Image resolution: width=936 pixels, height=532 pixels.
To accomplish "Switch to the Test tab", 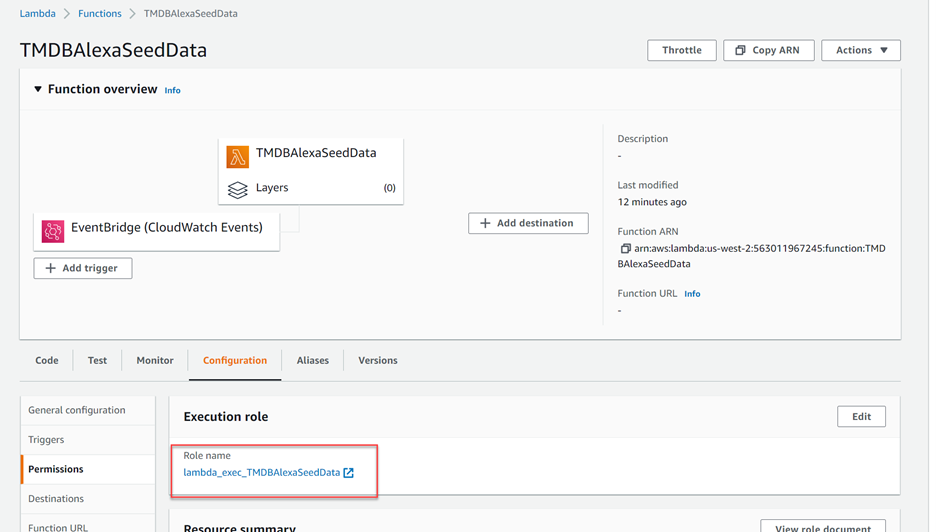I will coord(97,361).
